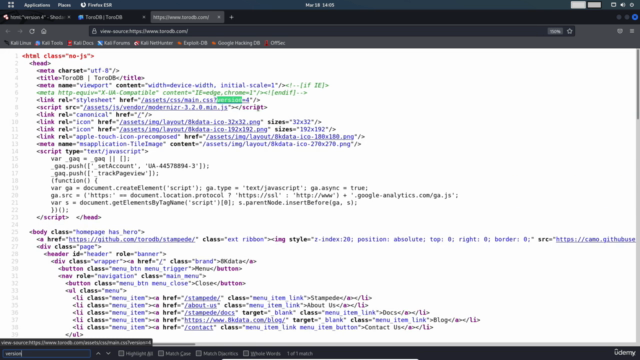Click the padlock site security icon

click(x=94, y=31)
